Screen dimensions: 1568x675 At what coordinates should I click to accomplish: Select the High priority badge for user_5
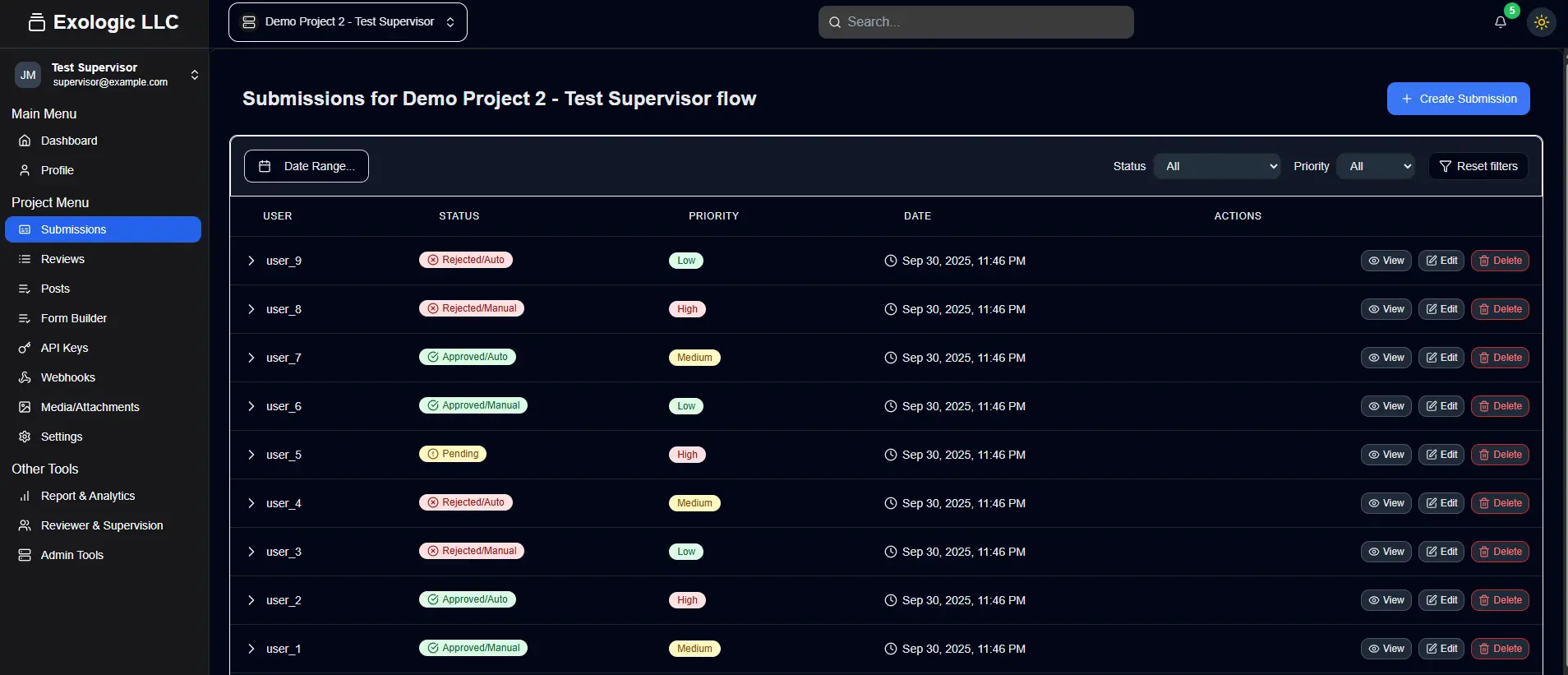click(x=687, y=455)
